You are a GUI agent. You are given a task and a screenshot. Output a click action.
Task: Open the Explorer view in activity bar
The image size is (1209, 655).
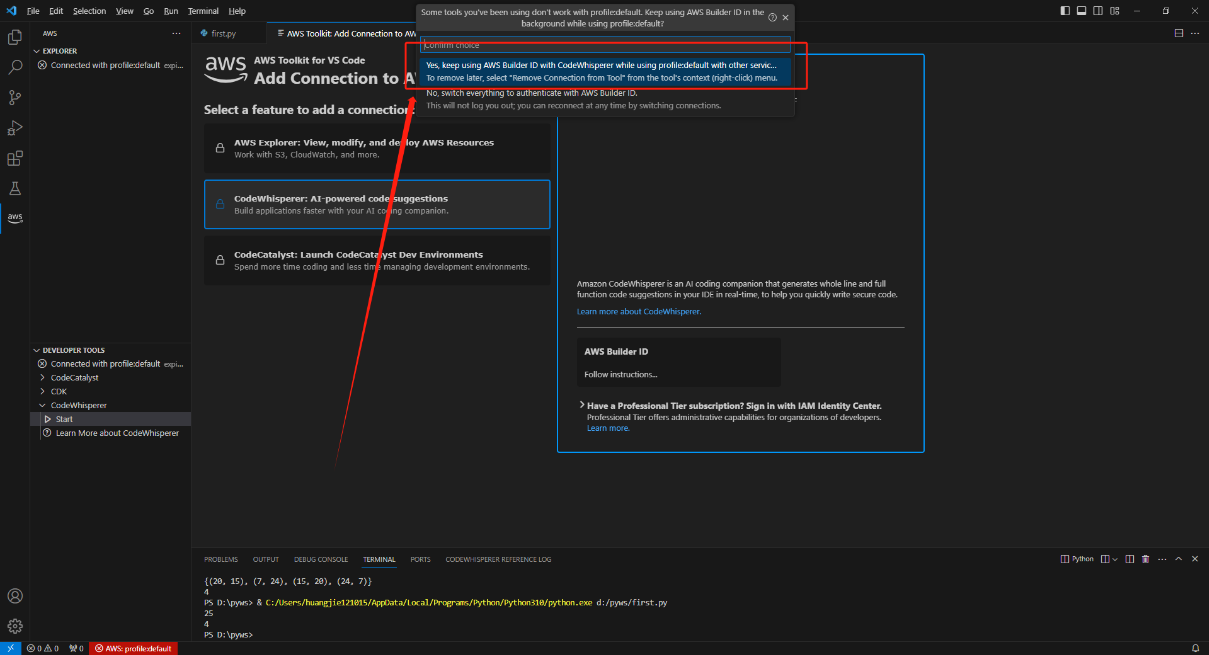pyautogui.click(x=15, y=37)
